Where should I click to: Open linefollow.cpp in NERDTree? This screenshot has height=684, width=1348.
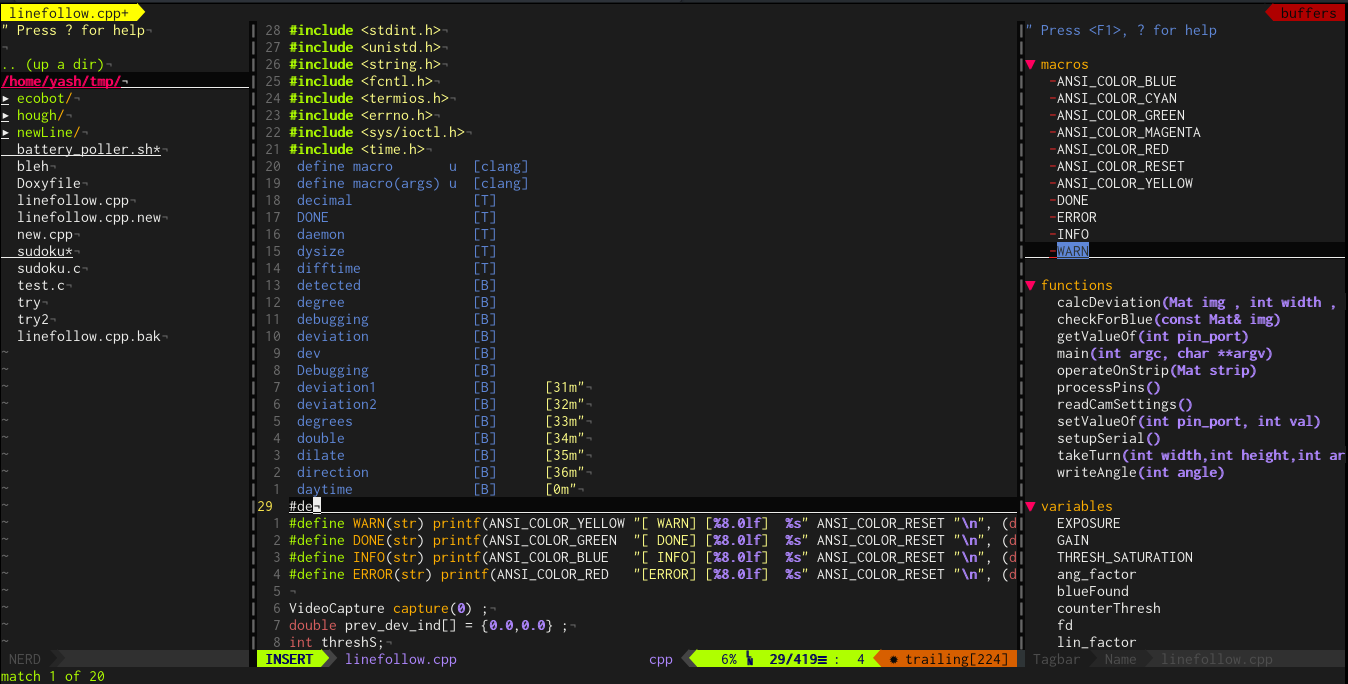click(x=73, y=200)
